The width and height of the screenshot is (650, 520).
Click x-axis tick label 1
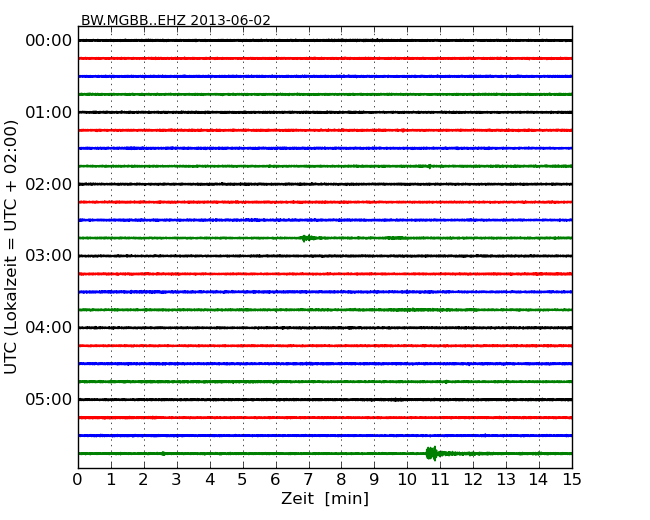pos(111,480)
